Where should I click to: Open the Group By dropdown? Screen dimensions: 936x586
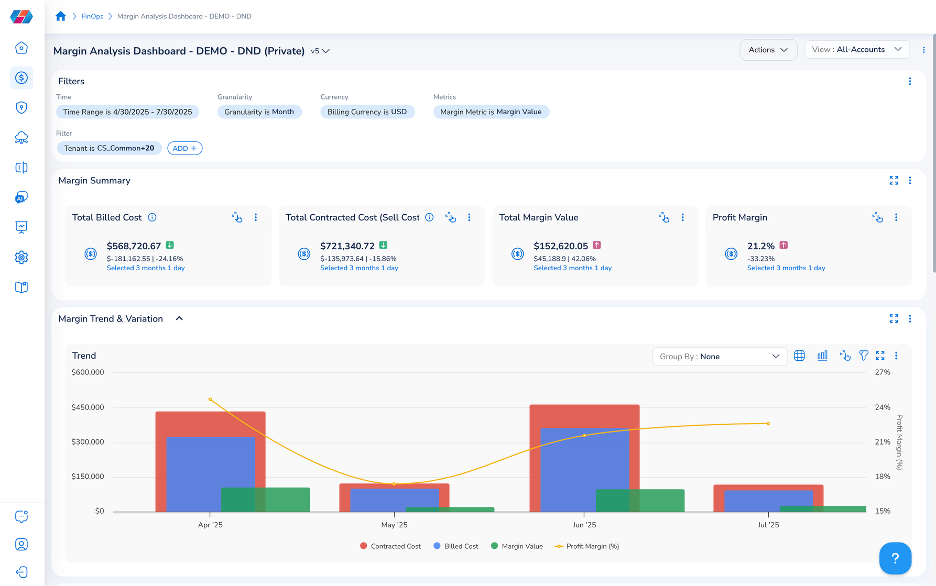(718, 356)
